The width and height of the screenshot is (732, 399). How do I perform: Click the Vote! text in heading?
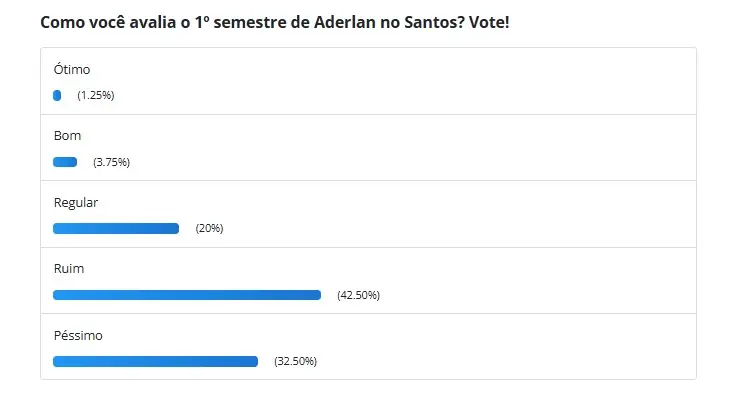pyautogui.click(x=489, y=22)
